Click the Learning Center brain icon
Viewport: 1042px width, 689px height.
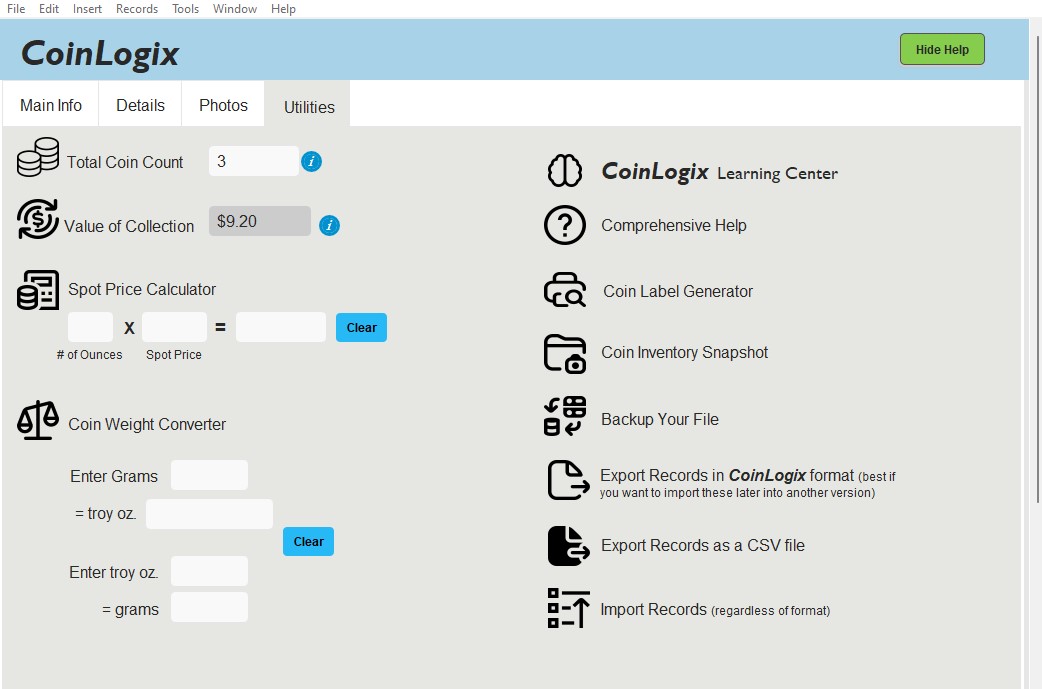(x=565, y=170)
